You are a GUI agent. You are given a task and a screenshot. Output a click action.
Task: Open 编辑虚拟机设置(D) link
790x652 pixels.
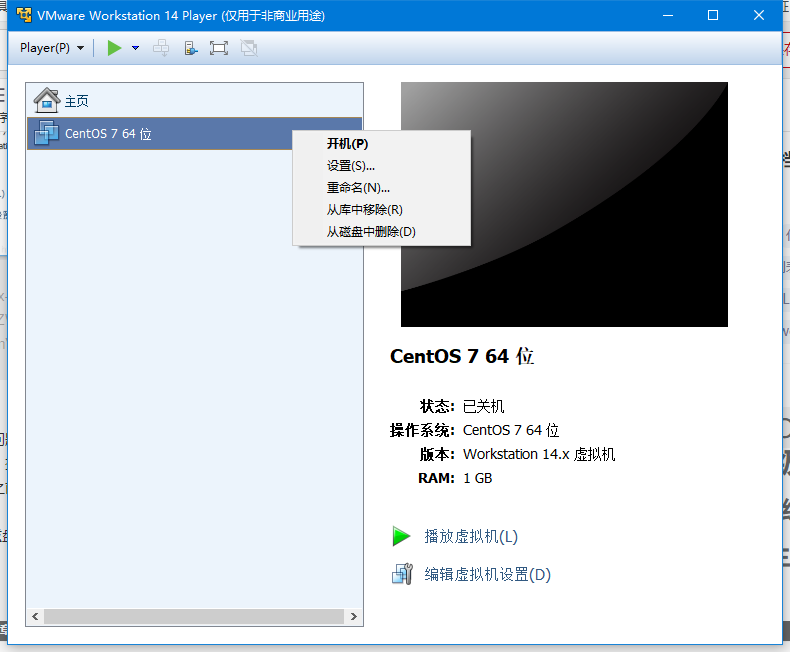[x=488, y=574]
